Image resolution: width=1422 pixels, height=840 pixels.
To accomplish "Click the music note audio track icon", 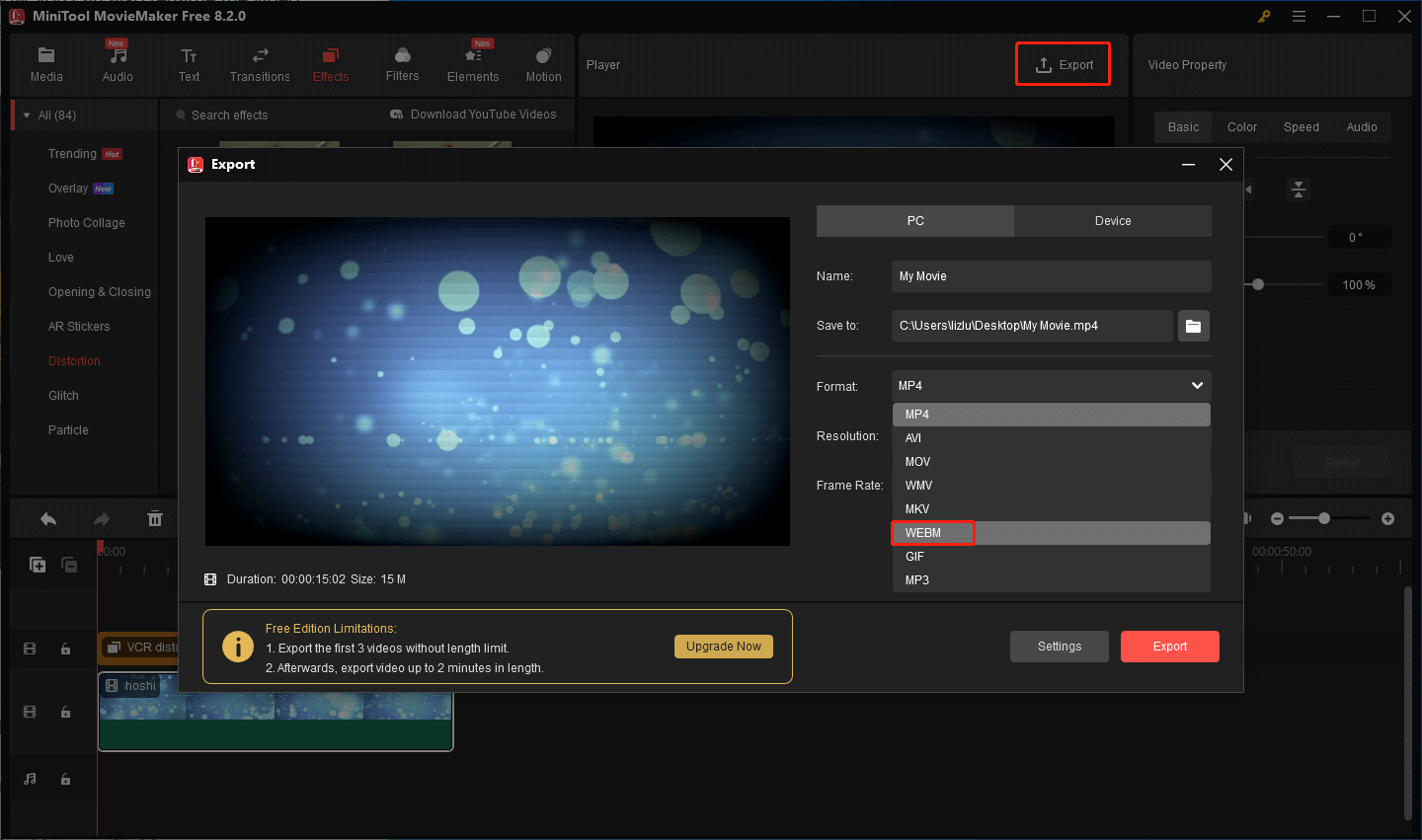I will click(30, 779).
